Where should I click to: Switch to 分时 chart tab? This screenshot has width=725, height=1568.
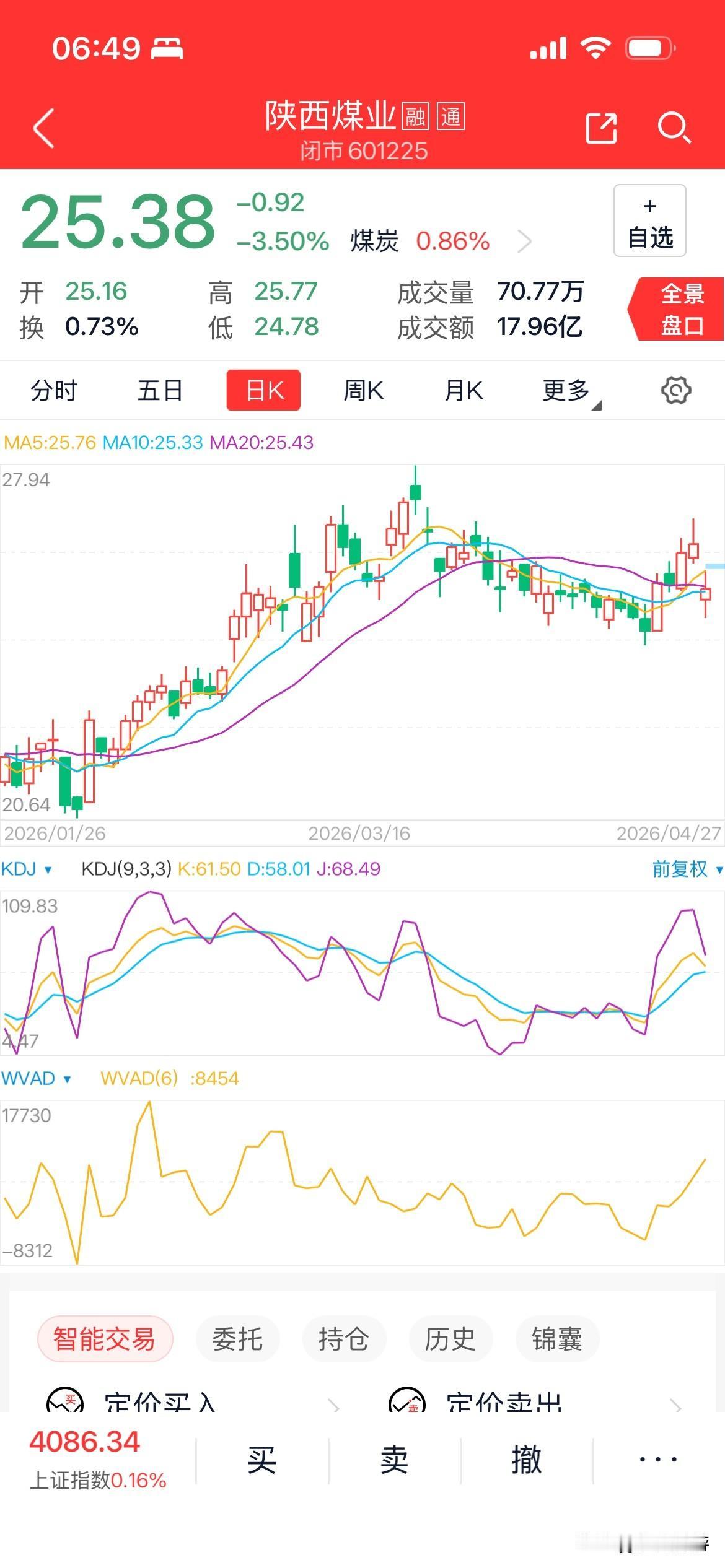54,391
